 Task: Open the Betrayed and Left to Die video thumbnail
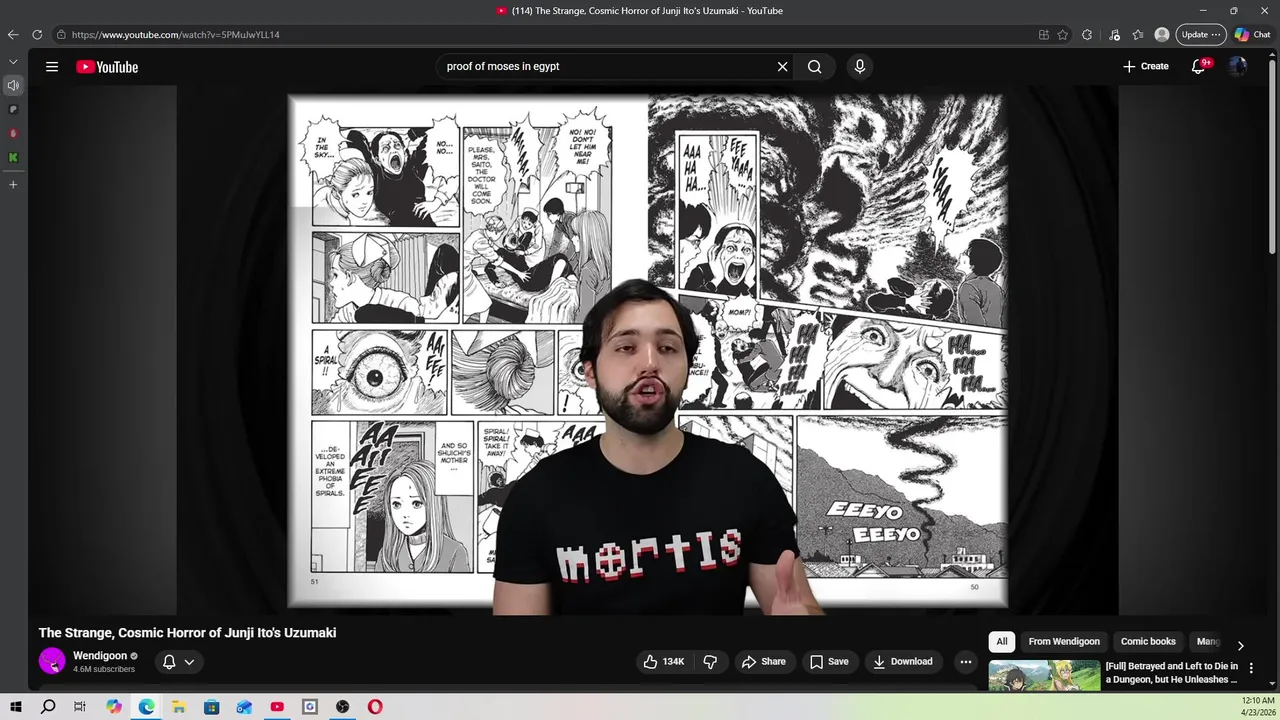(x=1044, y=675)
